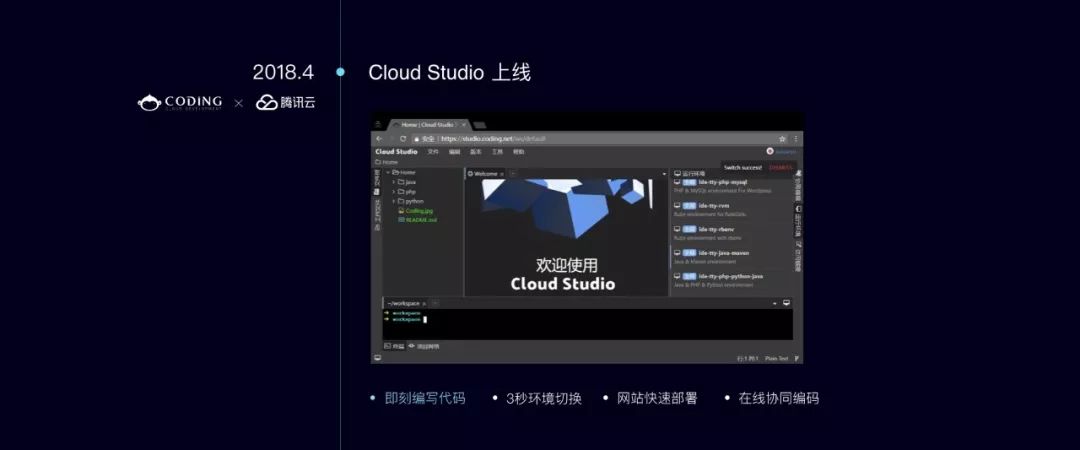Bookmark the page with the star icon
The height and width of the screenshot is (450, 1080).
[x=782, y=139]
